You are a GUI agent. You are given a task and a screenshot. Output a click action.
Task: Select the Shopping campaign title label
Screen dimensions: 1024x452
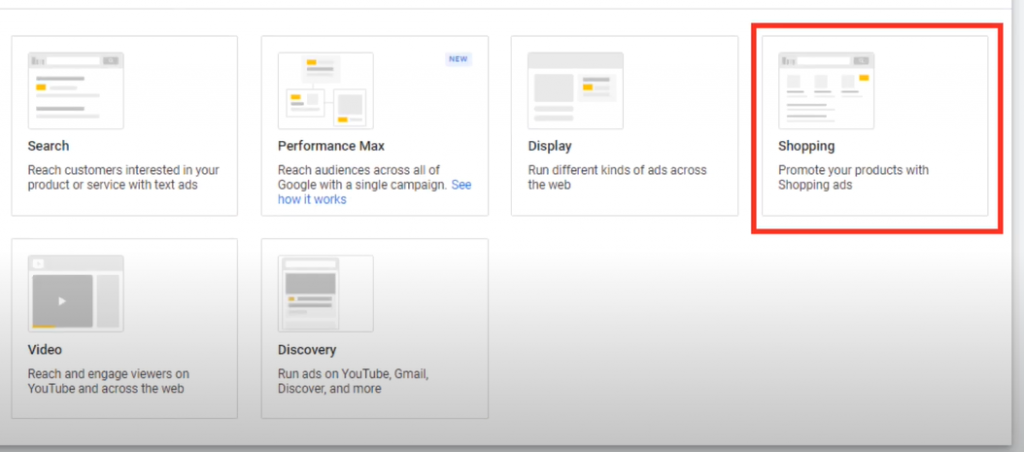[x=806, y=147]
